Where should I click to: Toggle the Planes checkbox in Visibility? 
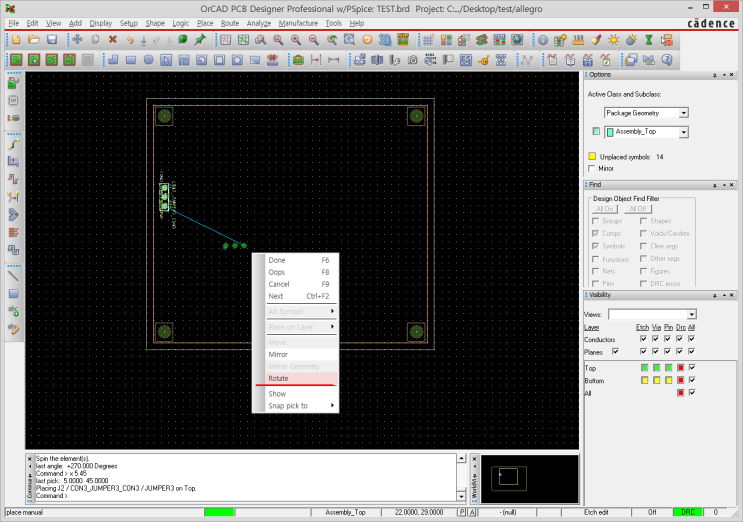[615, 351]
